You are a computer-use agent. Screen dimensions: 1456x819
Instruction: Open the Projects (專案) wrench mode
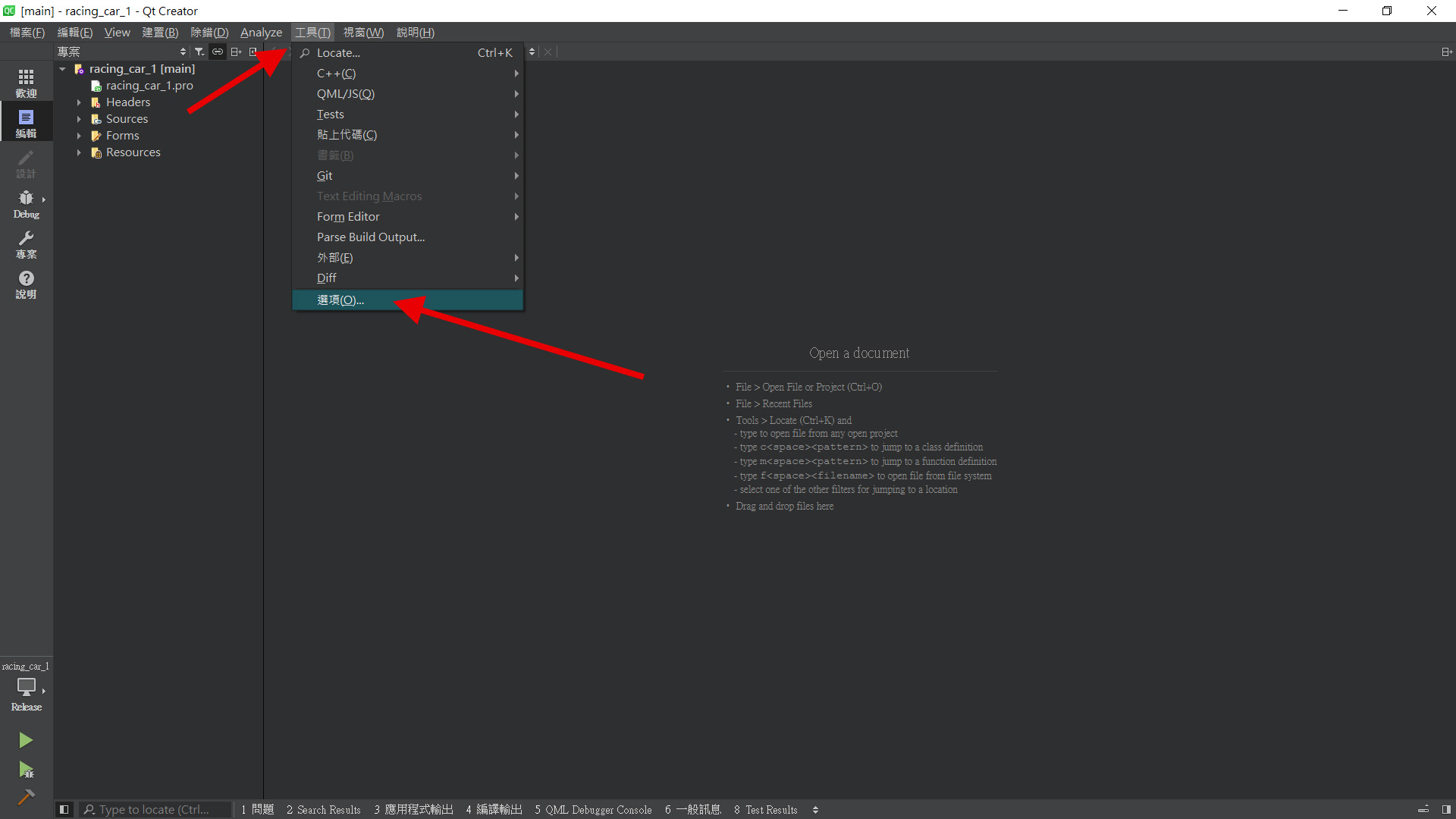pos(26,244)
